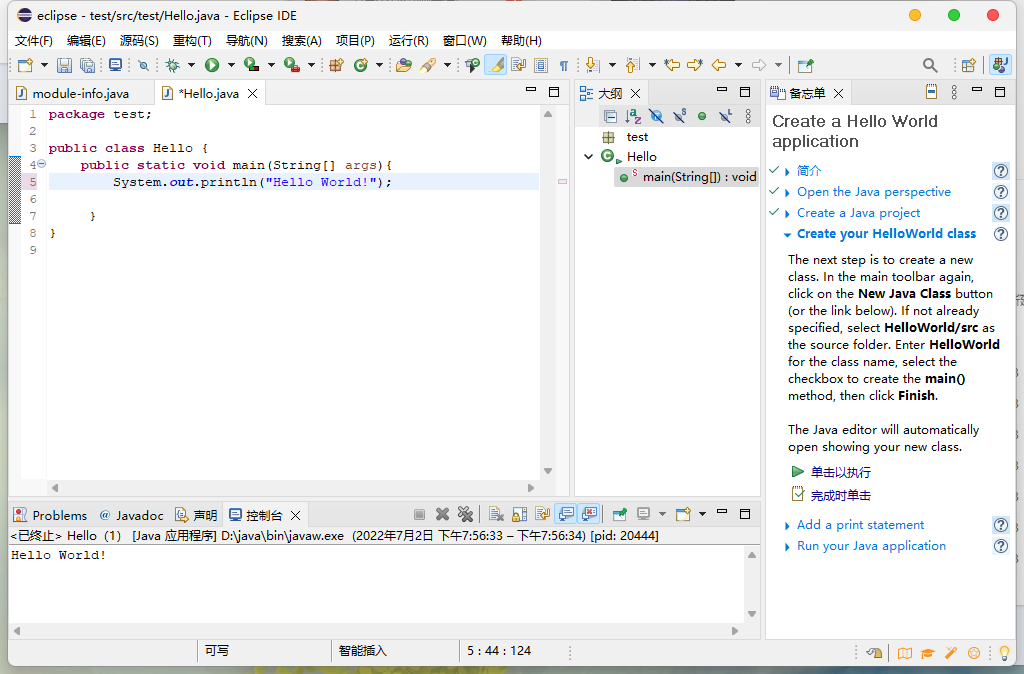Save the file with the Save icon
This screenshot has width=1024, height=674.
pyautogui.click(x=64, y=65)
